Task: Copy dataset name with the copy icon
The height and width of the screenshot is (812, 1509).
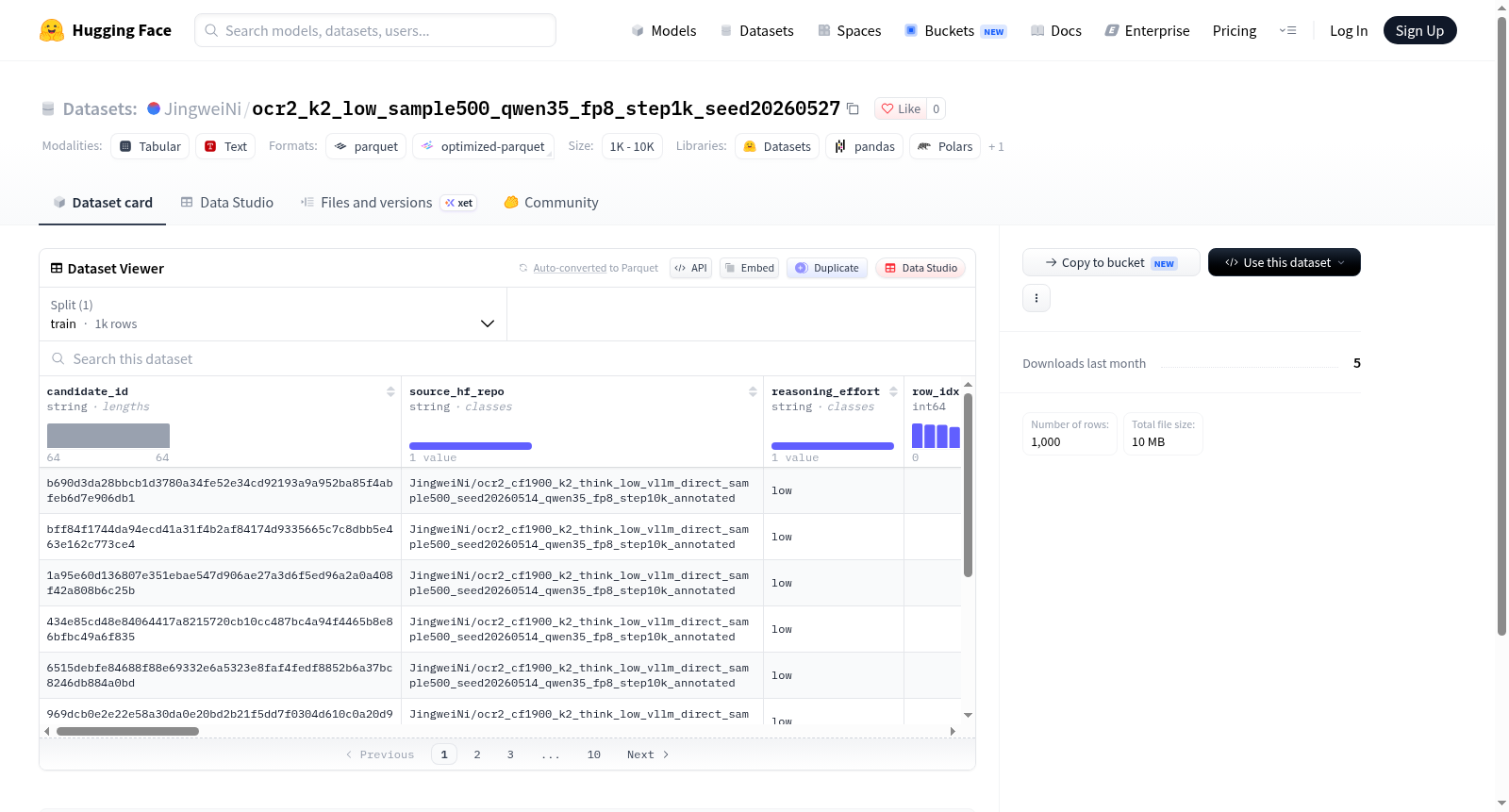Action: coord(853,108)
